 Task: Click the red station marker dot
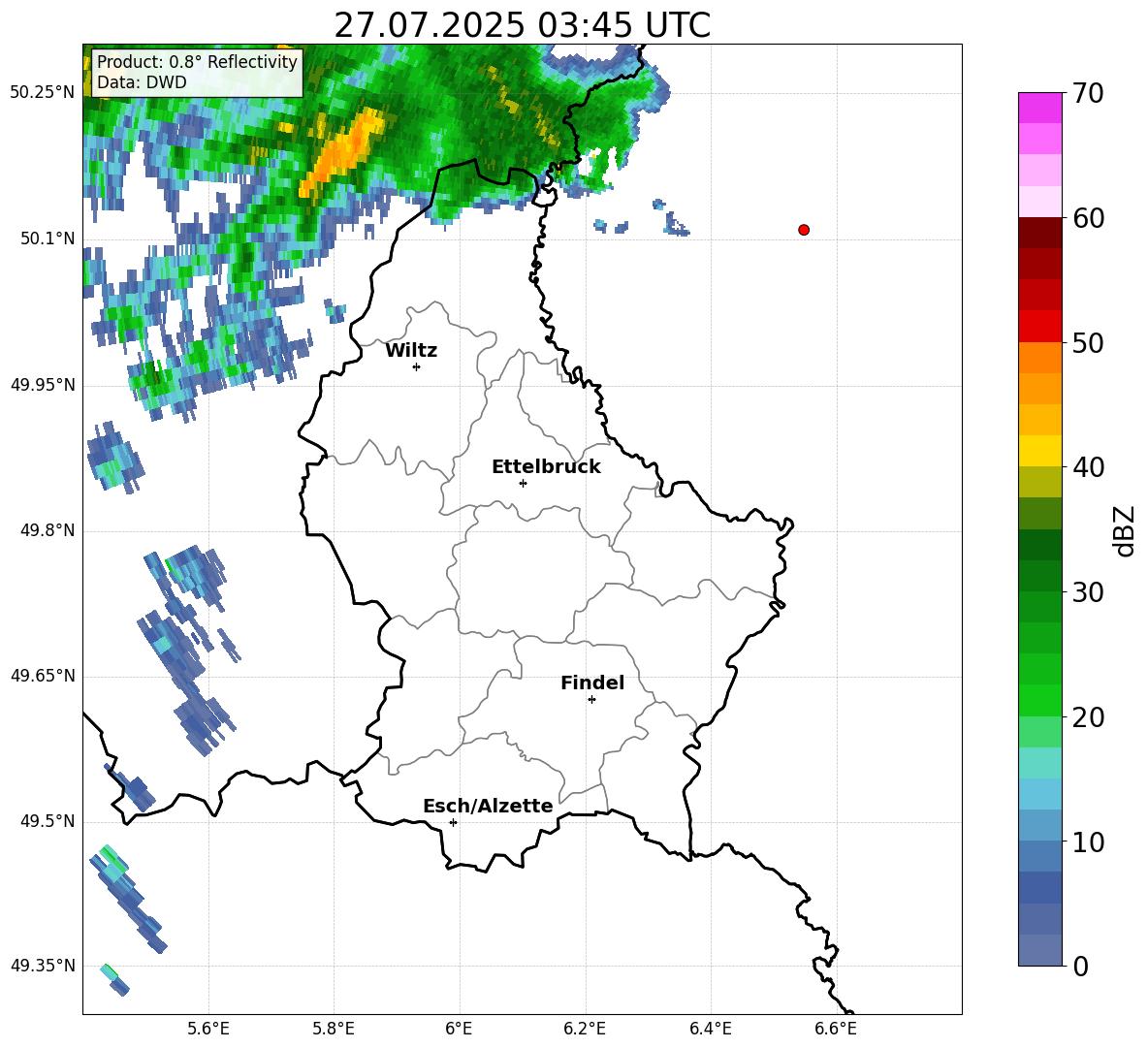point(804,230)
